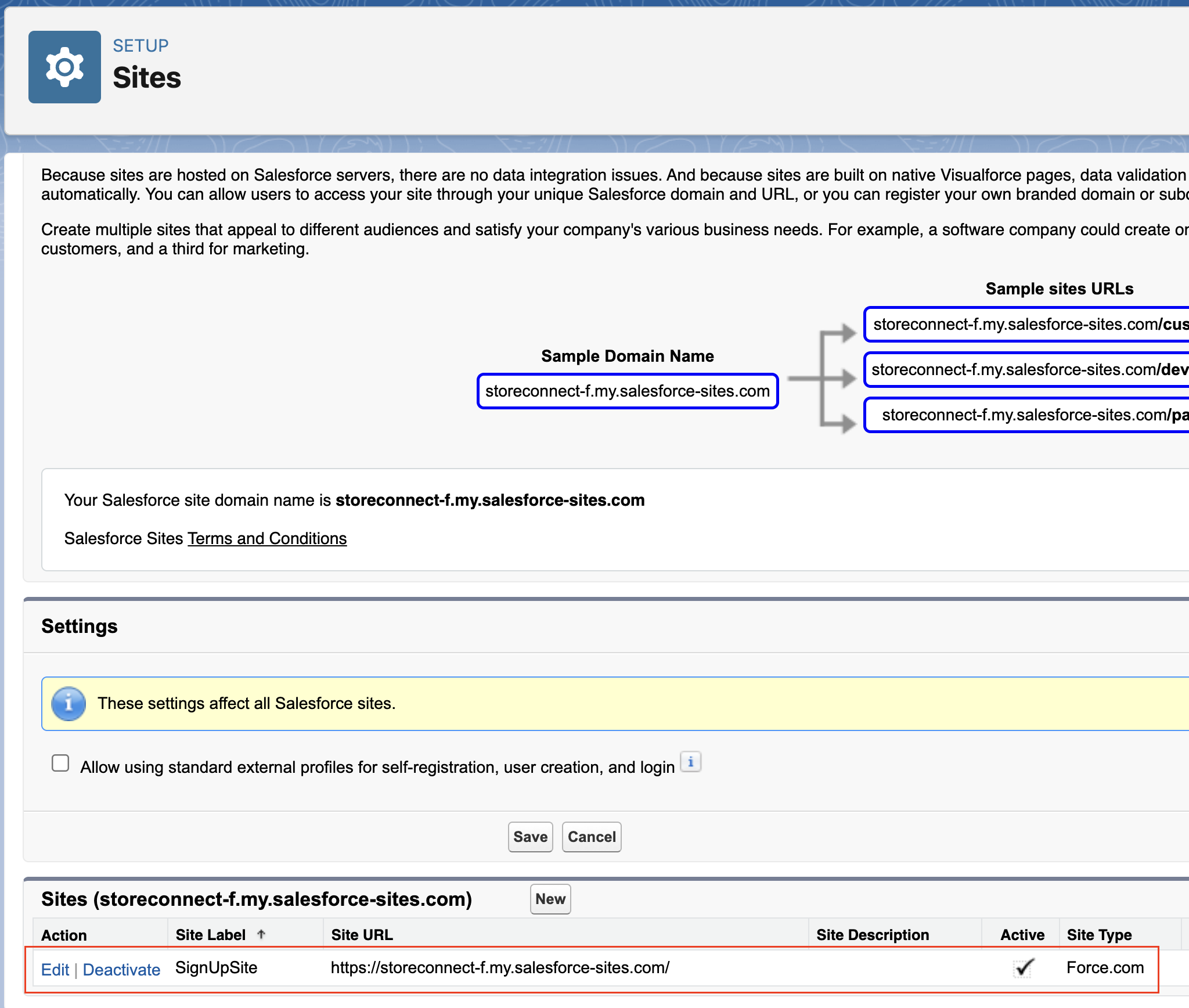The image size is (1189, 1008).
Task: Cancel the settings changes
Action: 592,837
